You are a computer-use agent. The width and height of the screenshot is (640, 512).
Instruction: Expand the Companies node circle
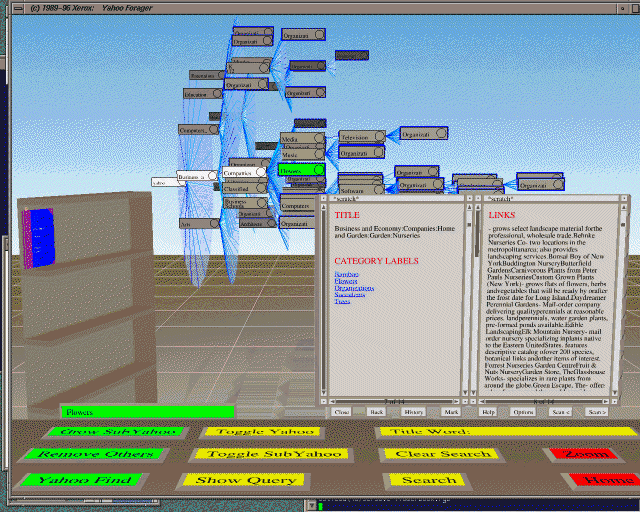pyautogui.click(x=260, y=172)
